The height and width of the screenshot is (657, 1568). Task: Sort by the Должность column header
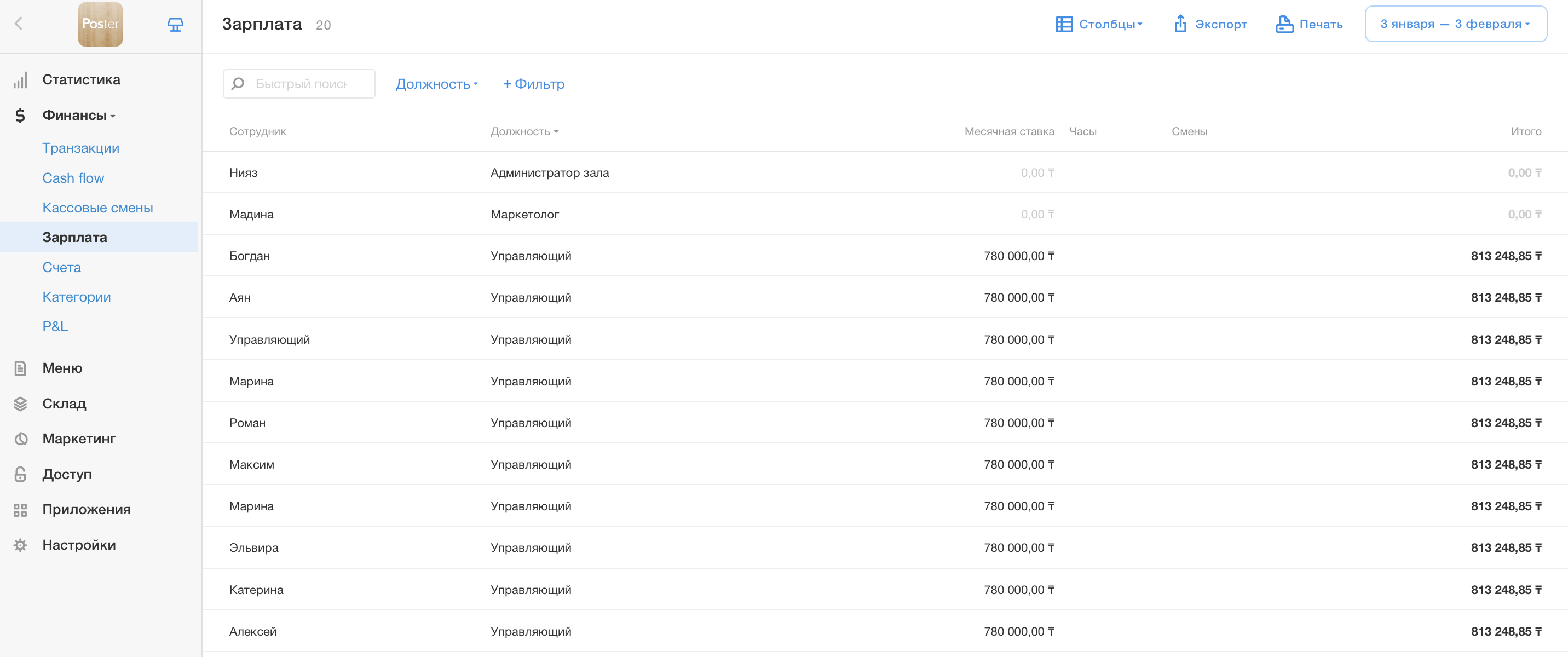pyautogui.click(x=524, y=131)
